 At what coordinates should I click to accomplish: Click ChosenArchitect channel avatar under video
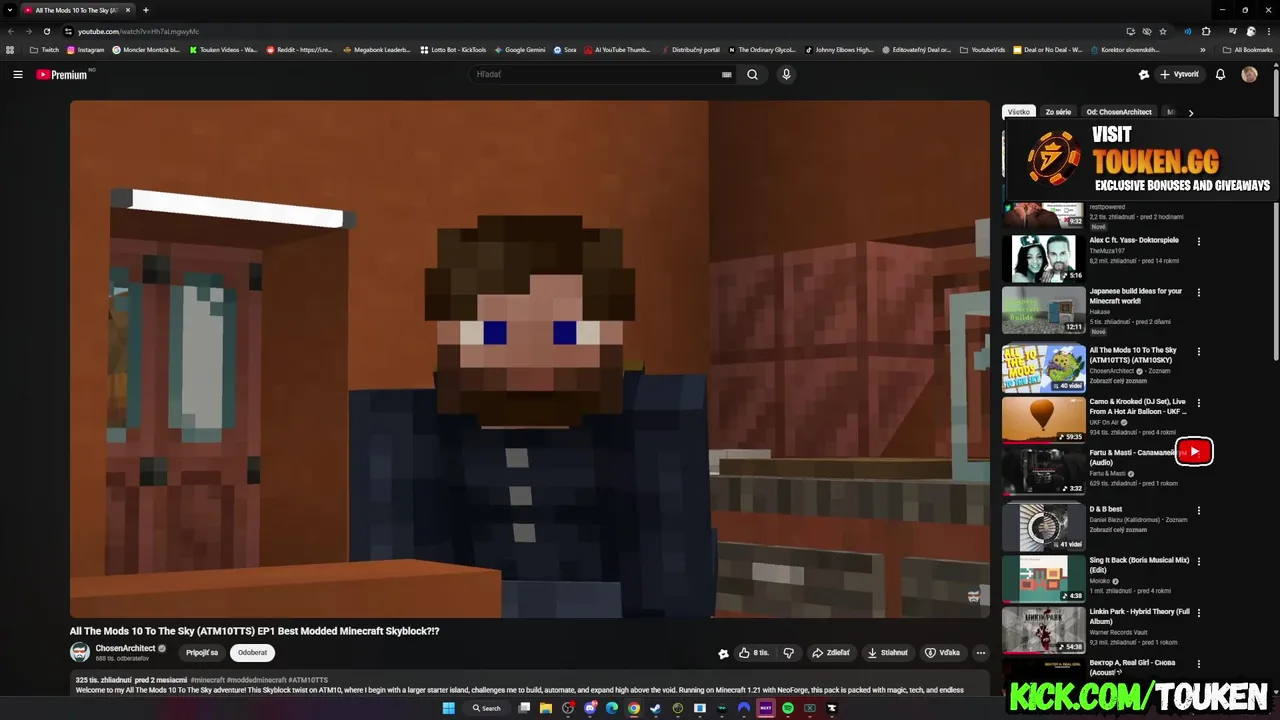tap(80, 652)
